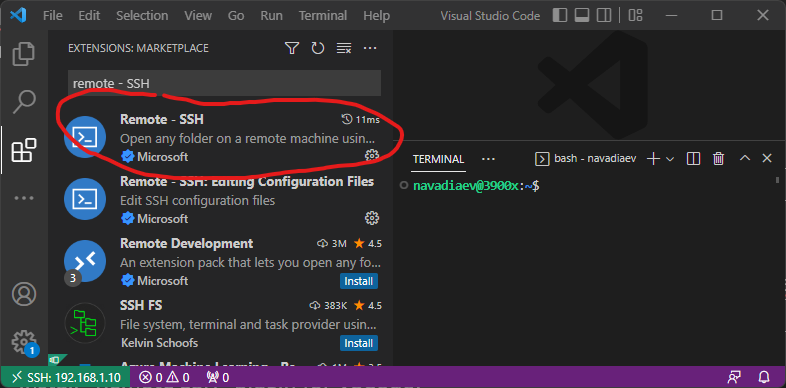The image size is (786, 388).
Task: Install the Remote Development extension pack
Action: [359, 281]
